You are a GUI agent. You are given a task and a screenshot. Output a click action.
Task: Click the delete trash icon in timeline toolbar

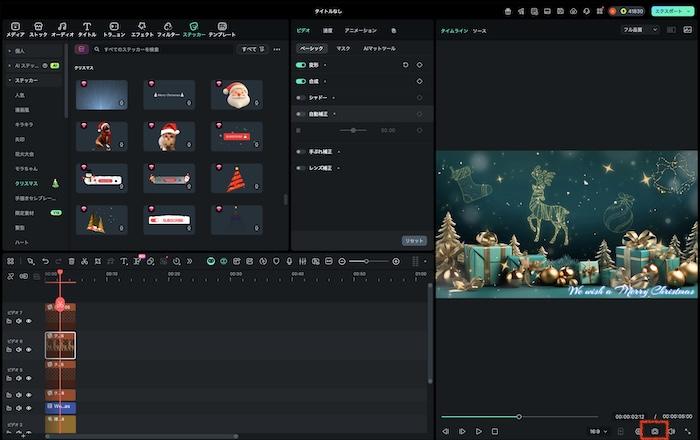click(x=72, y=261)
